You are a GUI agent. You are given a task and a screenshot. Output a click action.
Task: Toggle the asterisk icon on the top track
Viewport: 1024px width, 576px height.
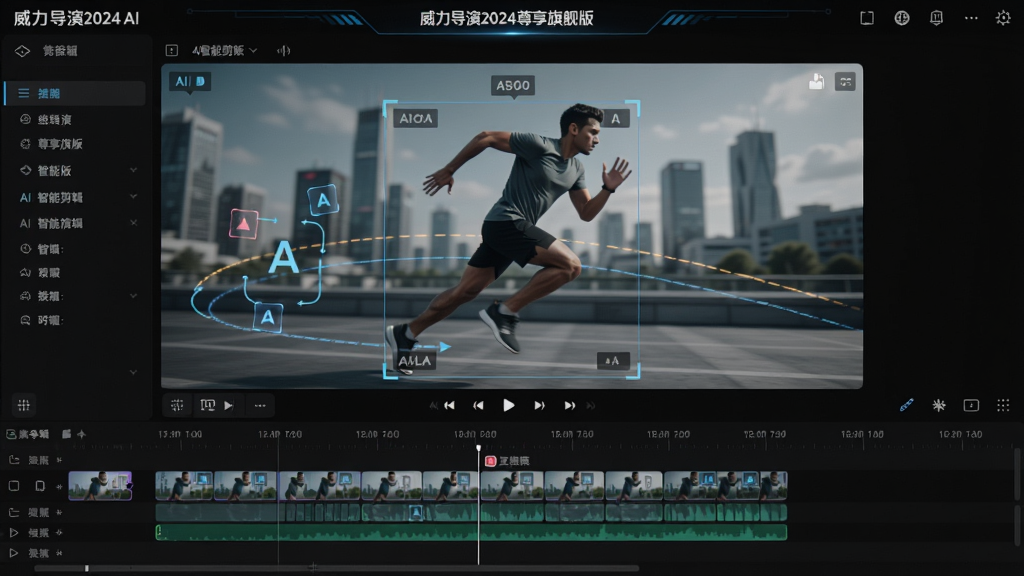(59, 460)
